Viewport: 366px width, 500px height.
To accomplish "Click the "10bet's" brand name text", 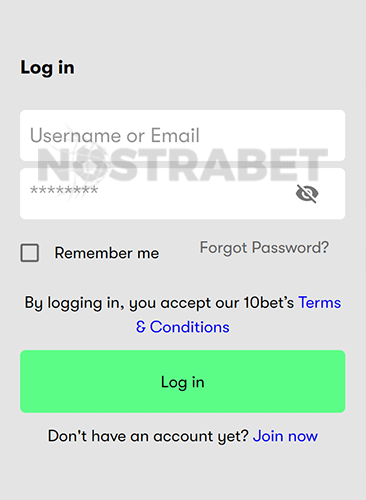I will (x=269, y=303).
